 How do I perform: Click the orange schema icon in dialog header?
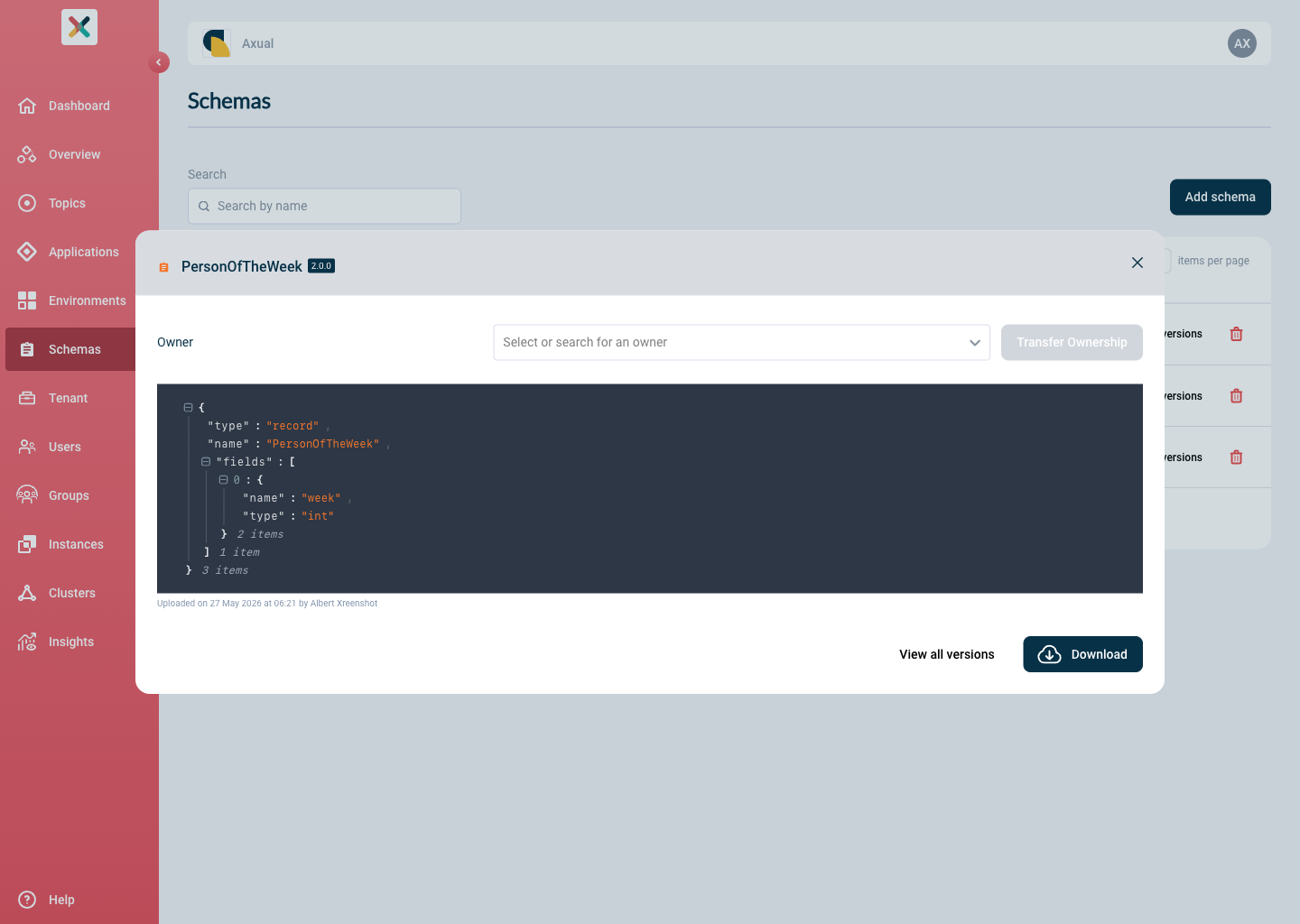163,267
